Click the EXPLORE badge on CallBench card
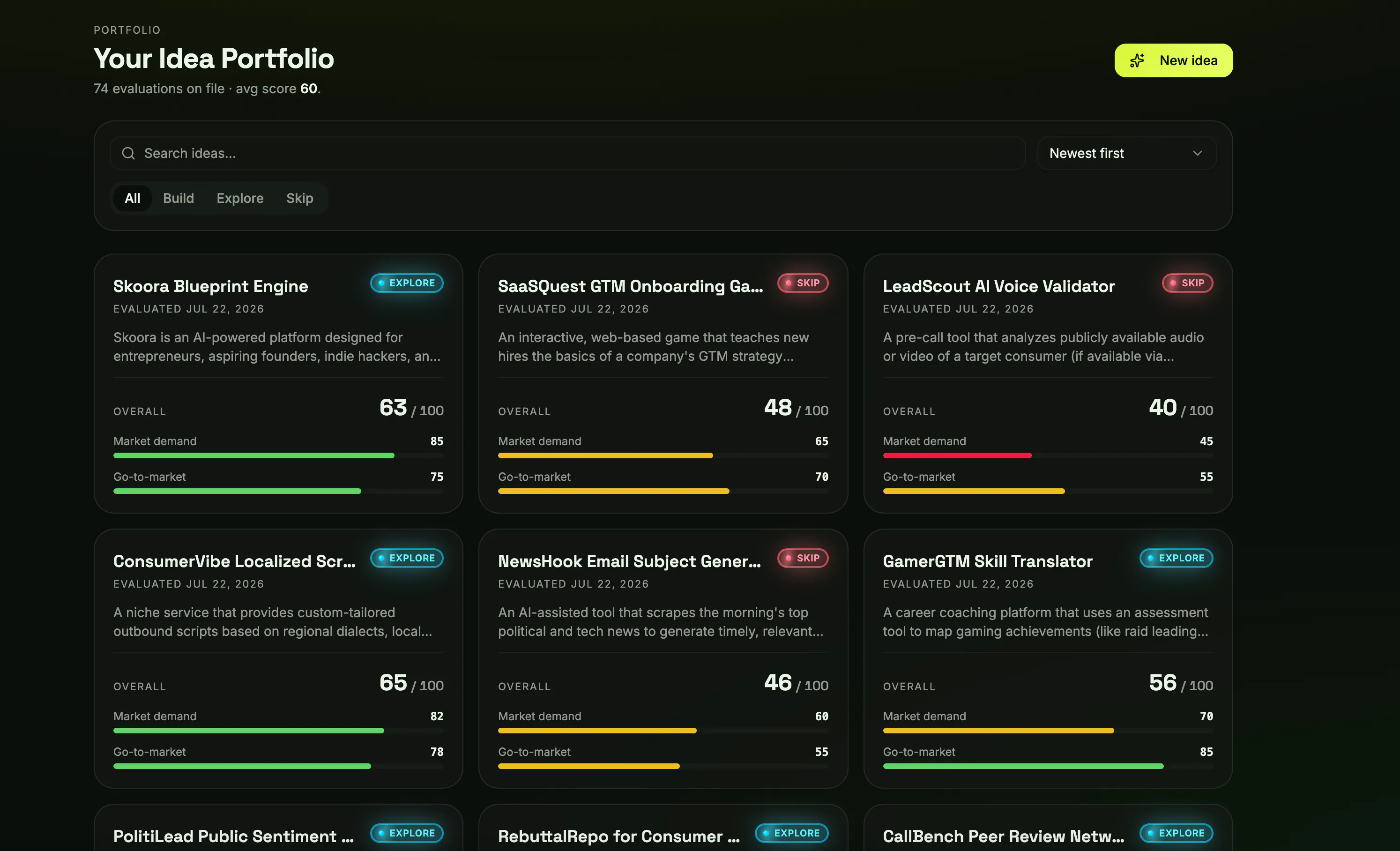The height and width of the screenshot is (851, 1400). click(1176, 833)
